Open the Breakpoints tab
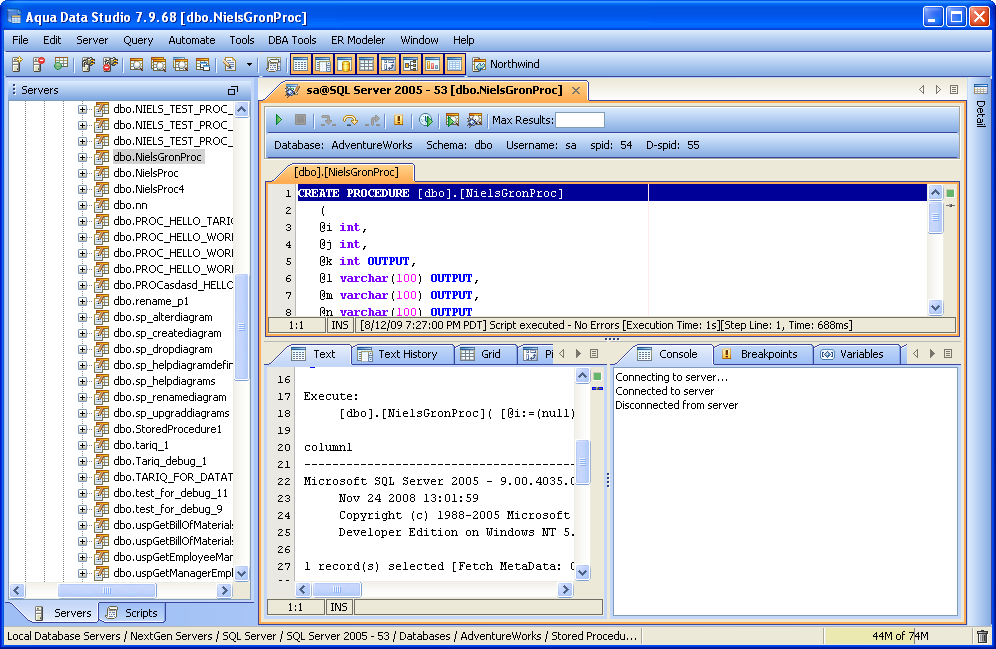996x649 pixels. (768, 354)
